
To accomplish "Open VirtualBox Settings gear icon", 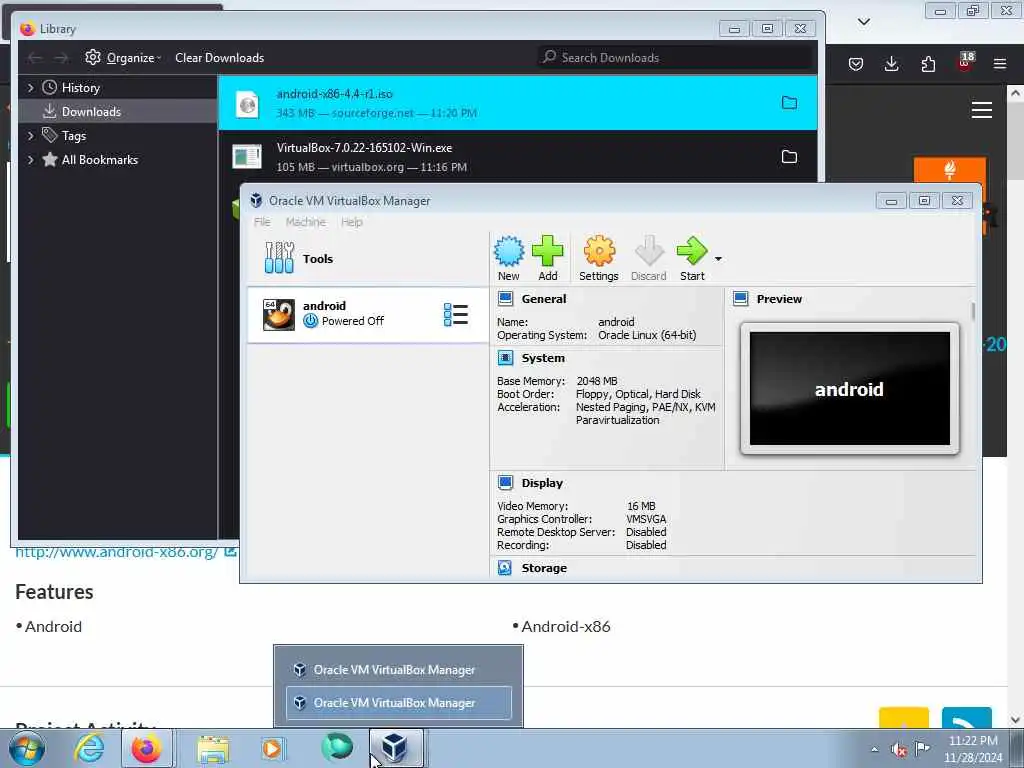I will [599, 259].
